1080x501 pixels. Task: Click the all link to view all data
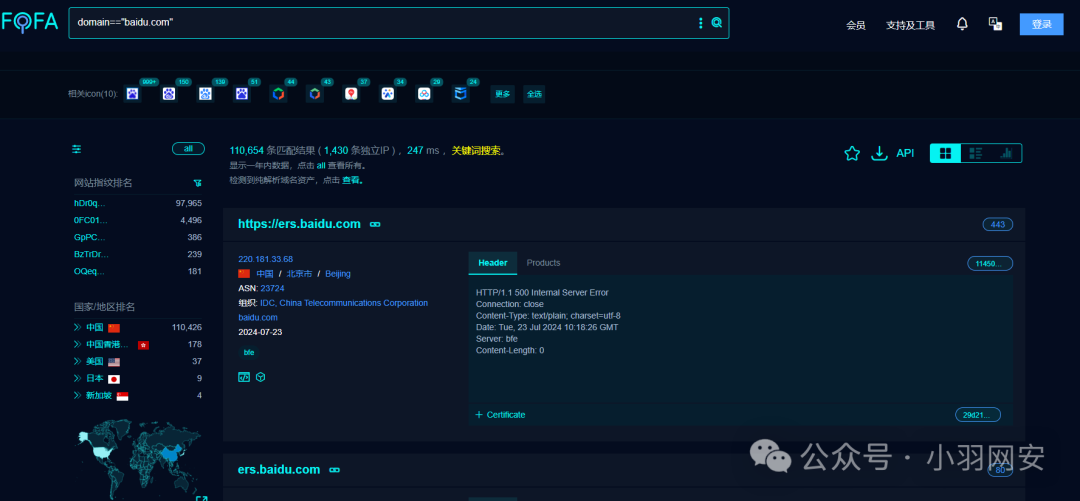click(x=321, y=166)
